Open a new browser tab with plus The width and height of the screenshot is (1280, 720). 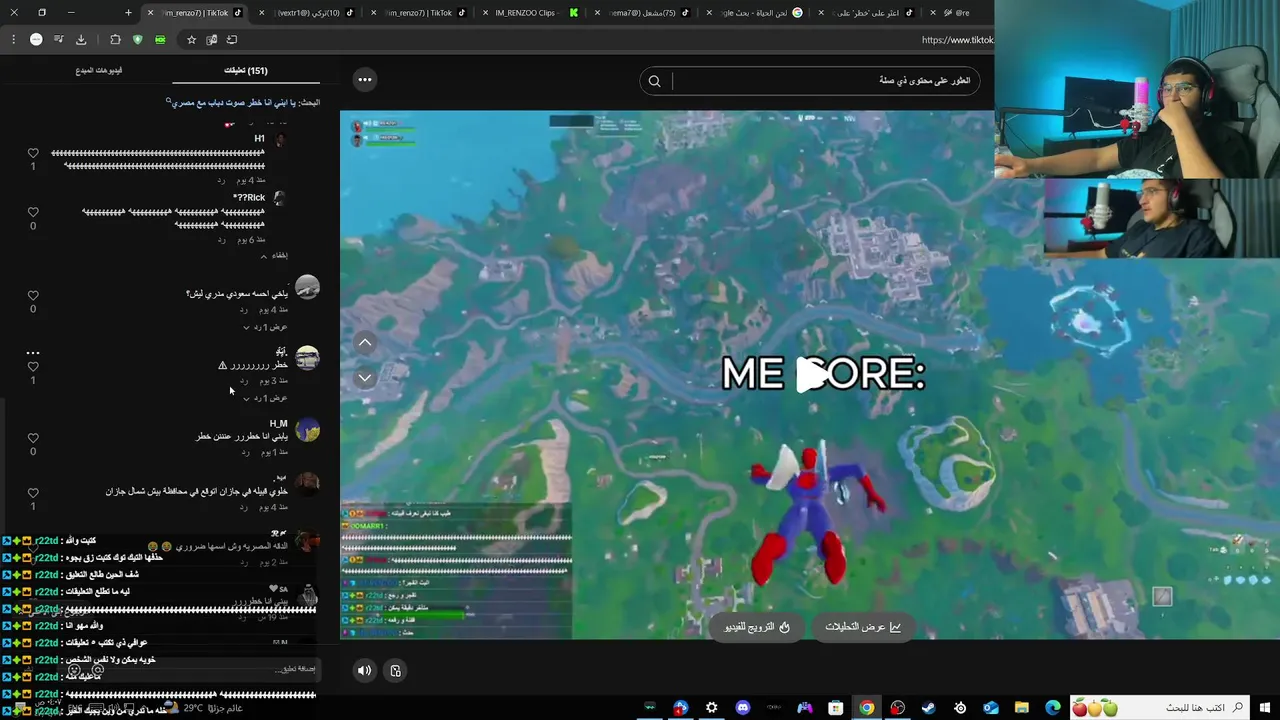(128, 12)
